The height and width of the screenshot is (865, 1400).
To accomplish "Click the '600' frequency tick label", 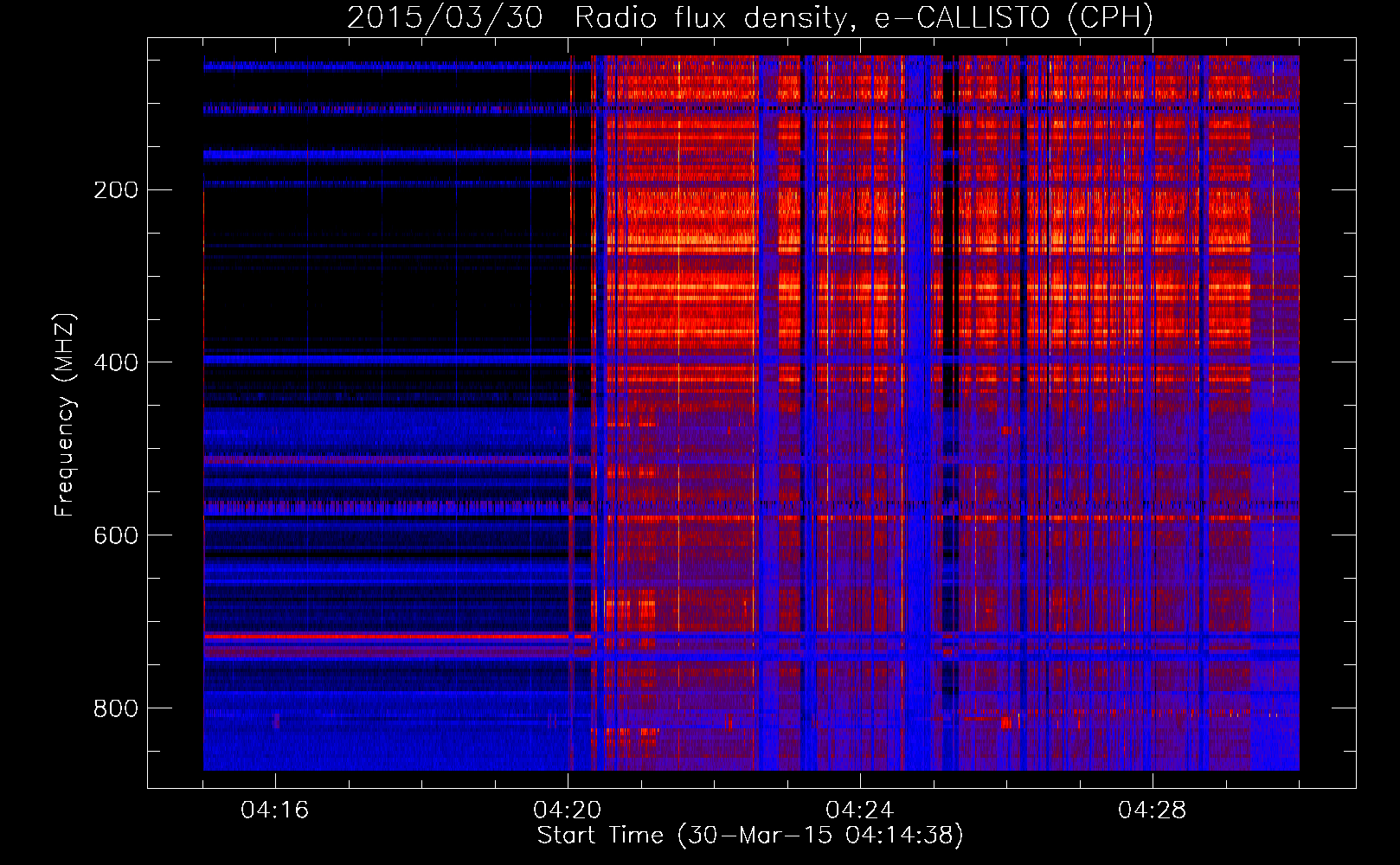I will click(x=116, y=536).
